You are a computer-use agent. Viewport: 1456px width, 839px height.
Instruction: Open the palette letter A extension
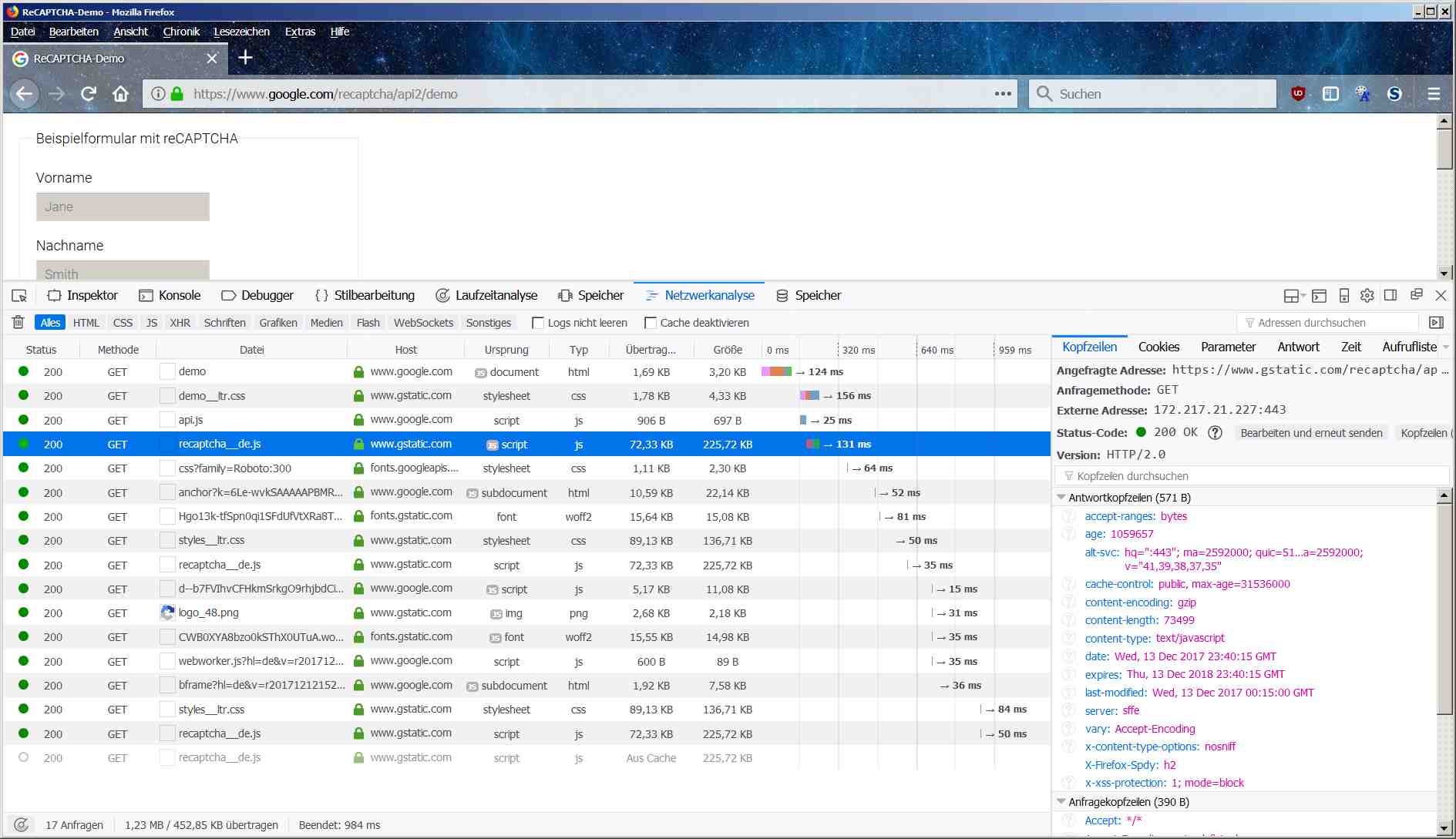tap(1363, 94)
